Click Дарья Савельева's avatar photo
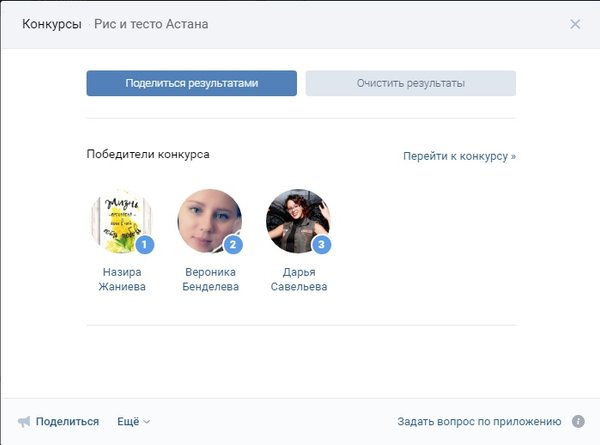This screenshot has height=445, width=600. 297,220
